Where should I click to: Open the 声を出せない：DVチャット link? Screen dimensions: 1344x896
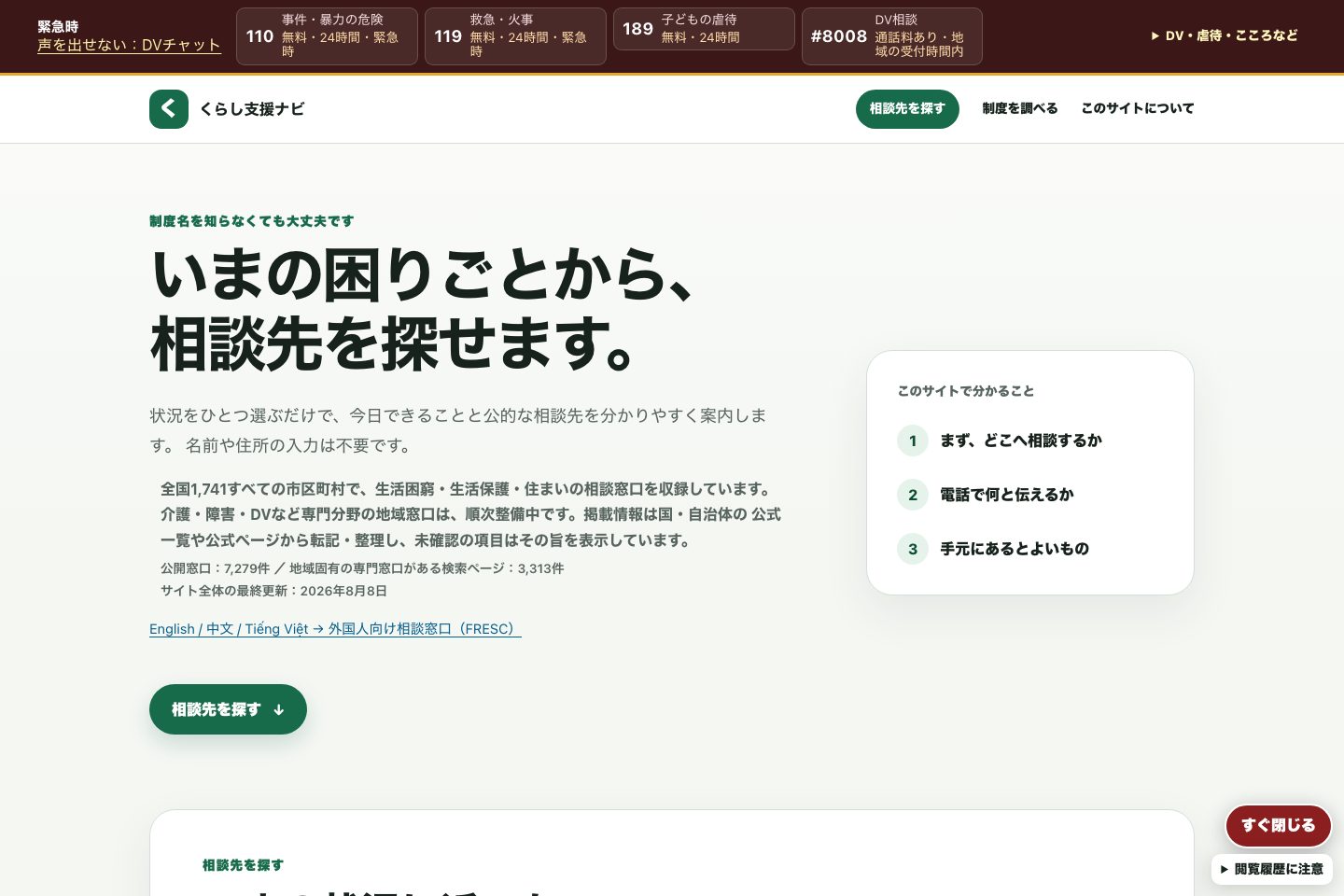coord(129,45)
